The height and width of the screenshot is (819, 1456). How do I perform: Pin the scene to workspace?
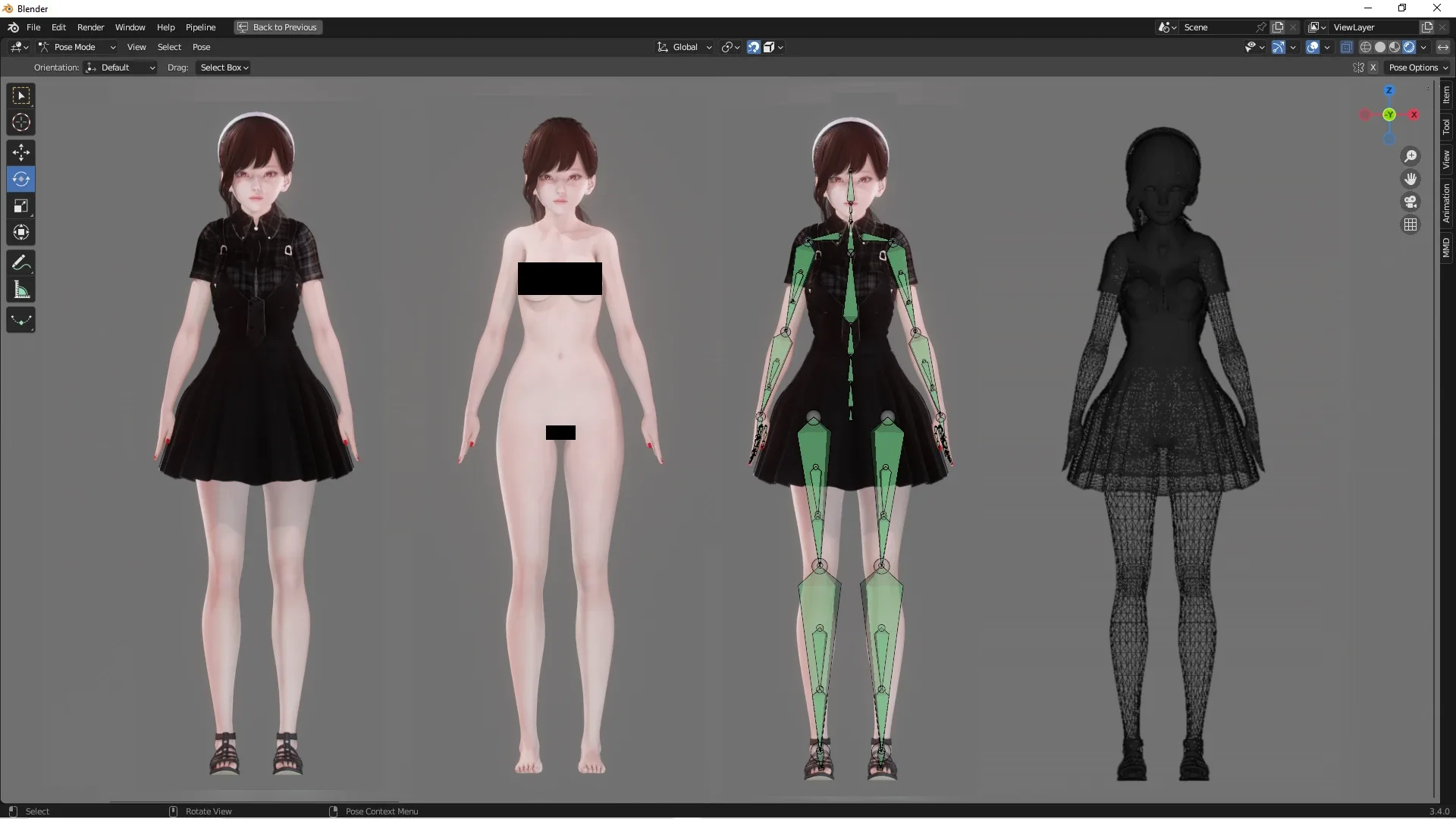tap(1261, 27)
